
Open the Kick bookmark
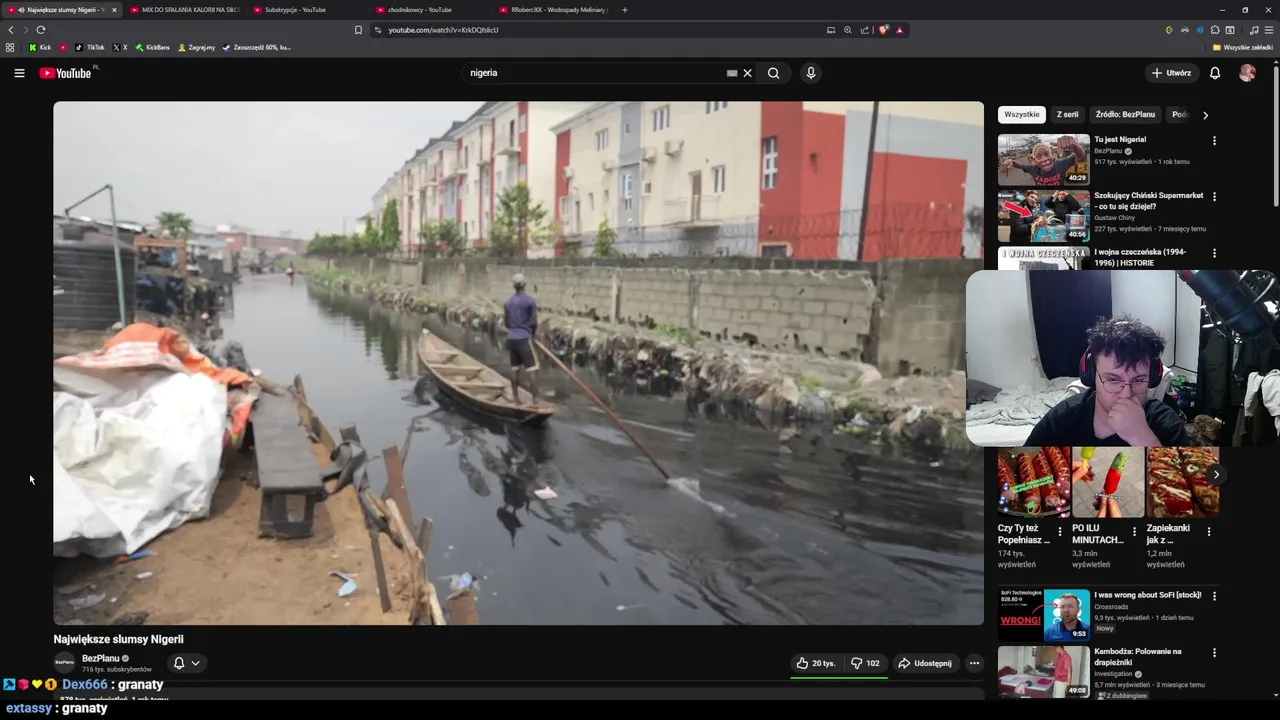coord(40,47)
